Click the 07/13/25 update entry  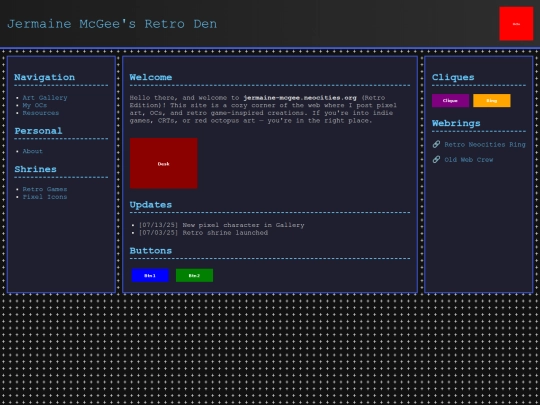221,225
